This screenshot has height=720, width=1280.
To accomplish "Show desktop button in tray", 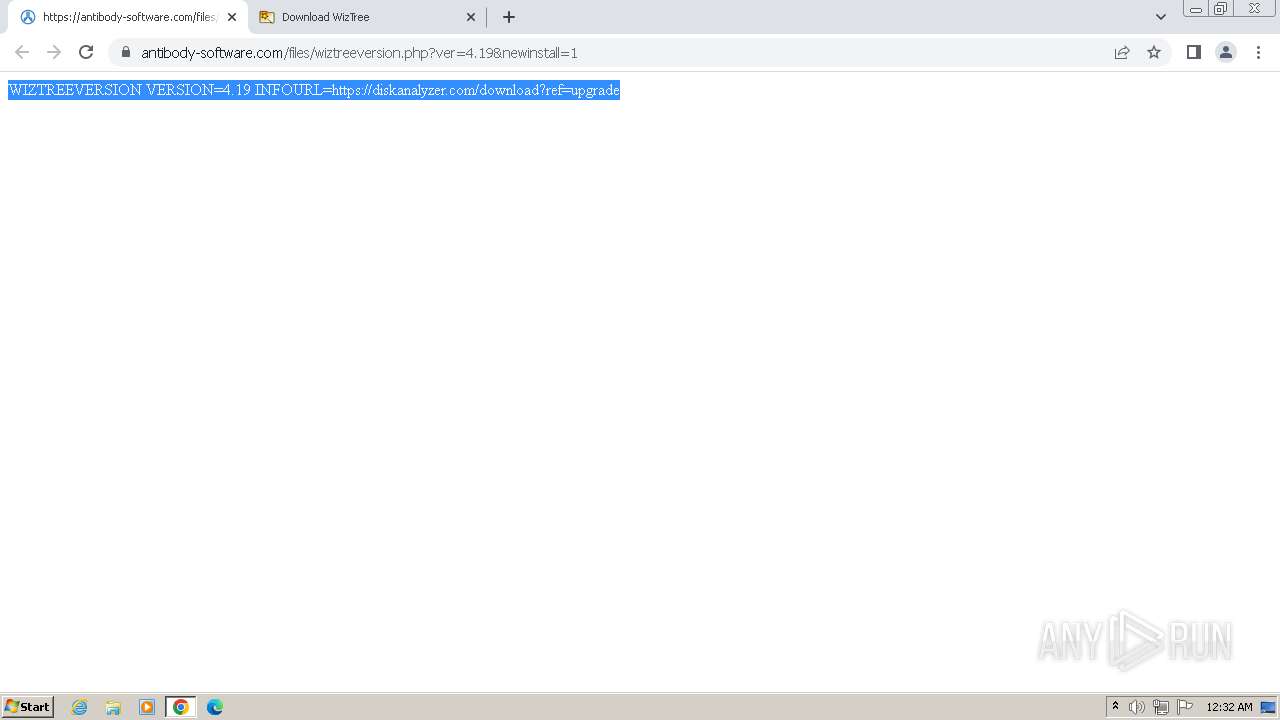I will point(1269,707).
